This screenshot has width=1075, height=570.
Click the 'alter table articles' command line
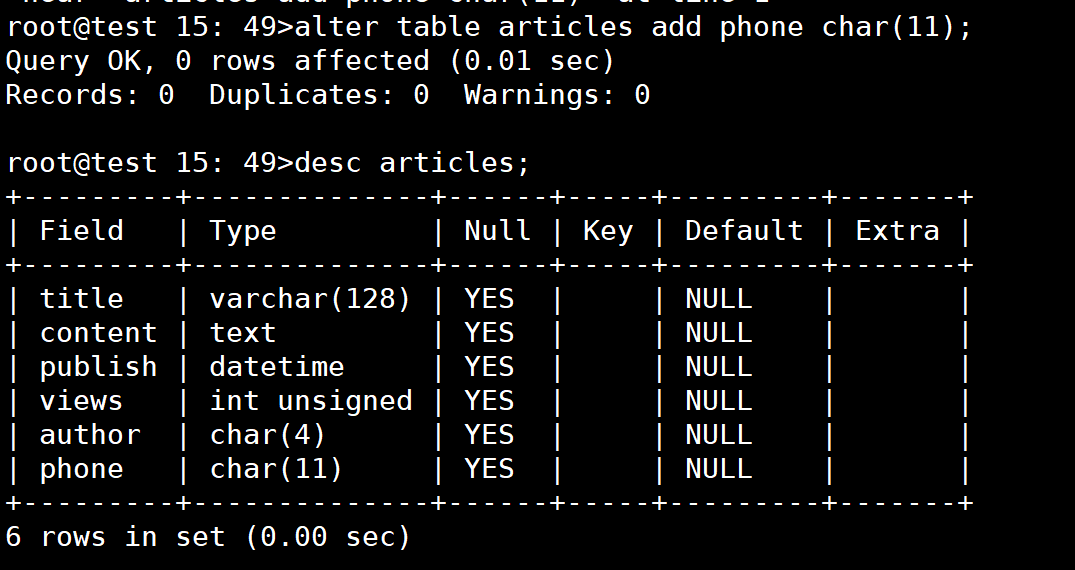pyautogui.click(x=489, y=27)
